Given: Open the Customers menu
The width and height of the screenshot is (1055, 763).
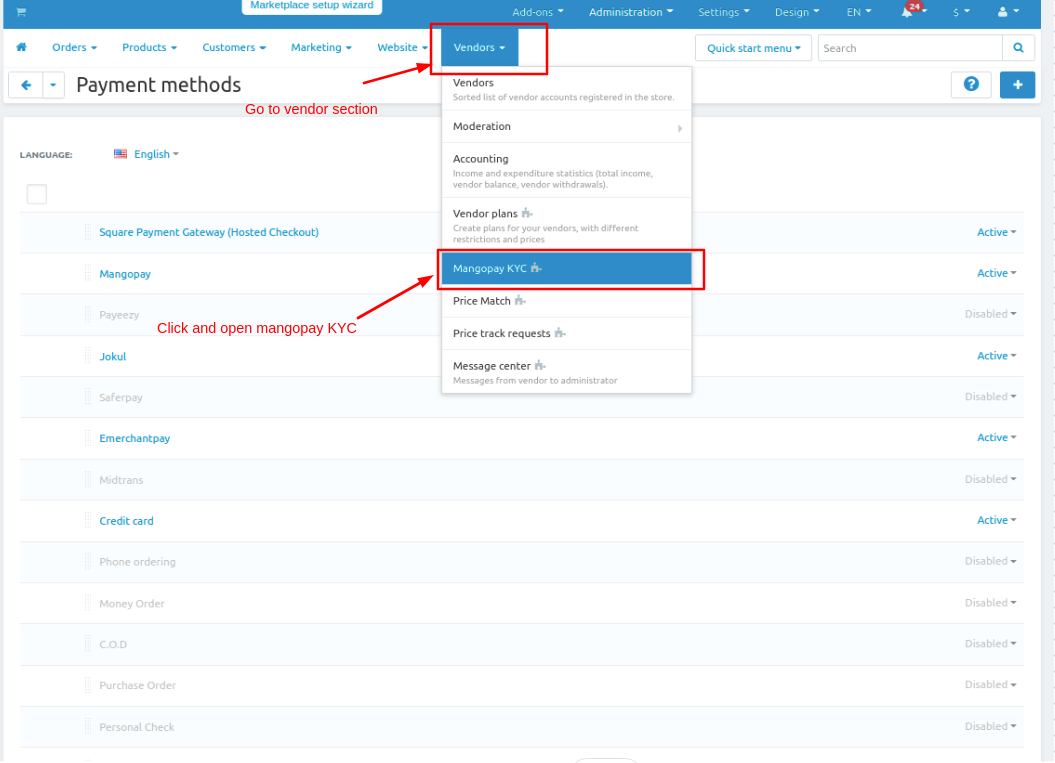Looking at the screenshot, I should pos(234,47).
